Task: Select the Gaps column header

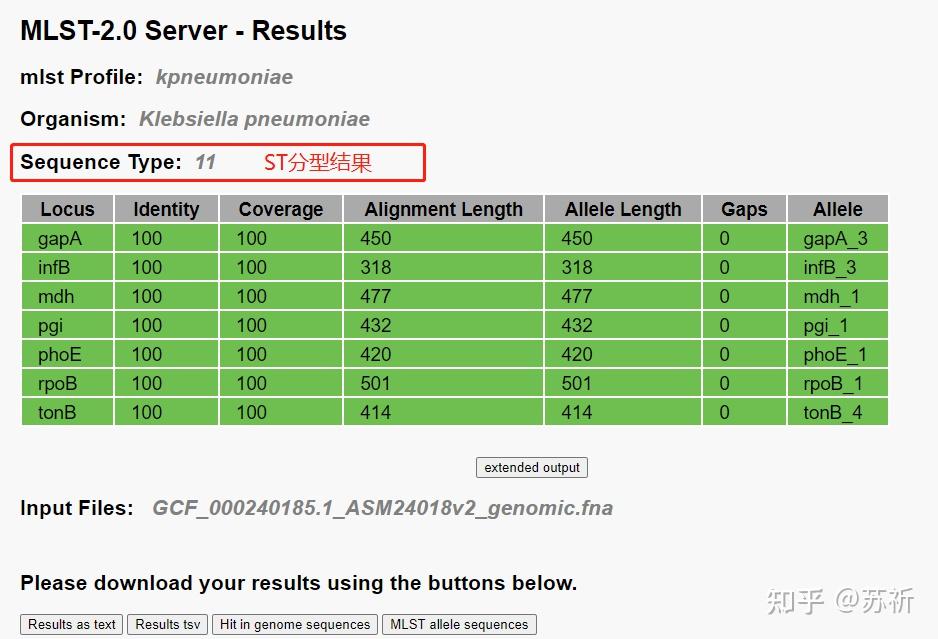Action: pyautogui.click(x=744, y=209)
